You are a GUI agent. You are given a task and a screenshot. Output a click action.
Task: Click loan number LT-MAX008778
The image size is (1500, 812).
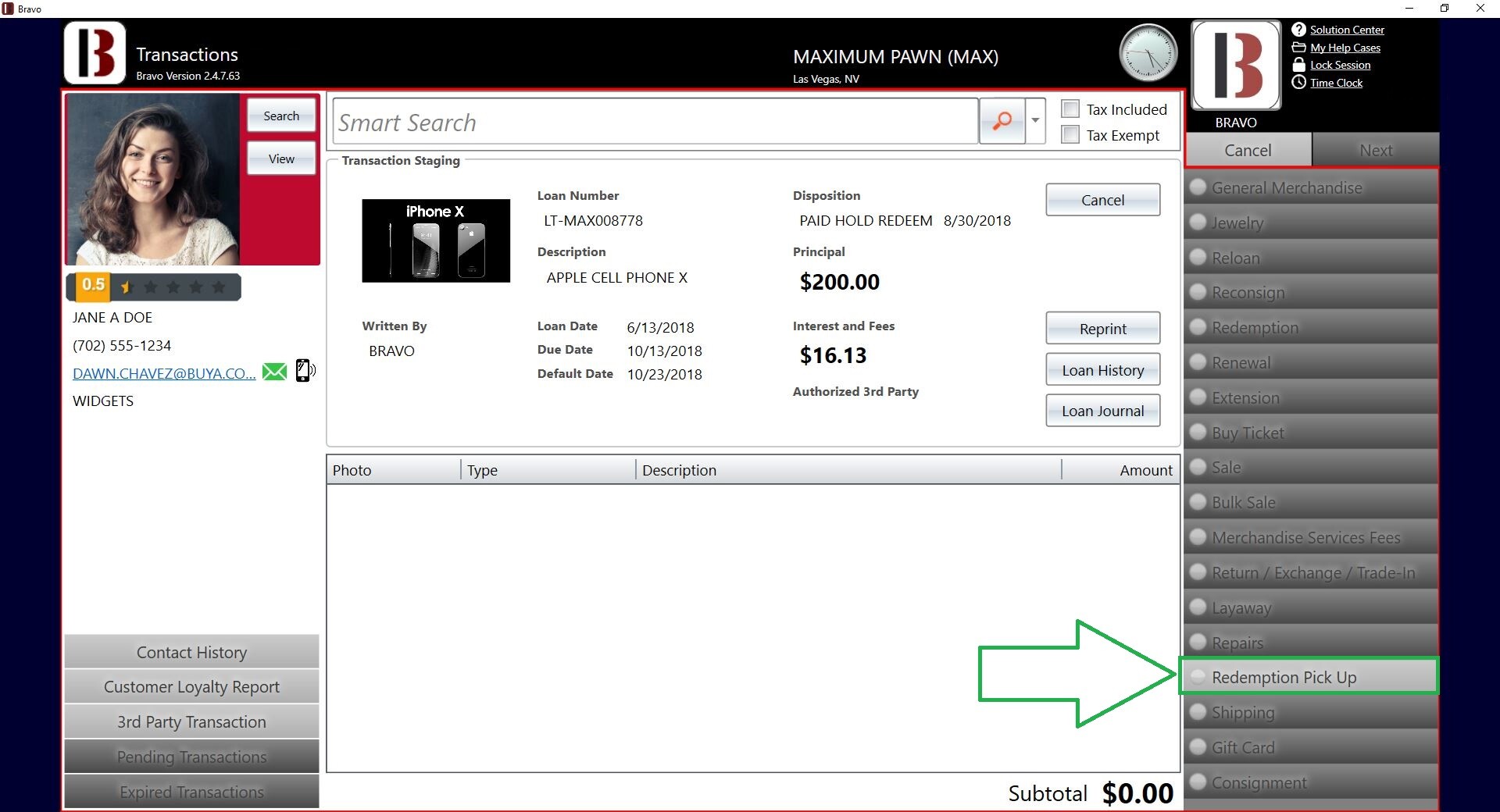[593, 221]
